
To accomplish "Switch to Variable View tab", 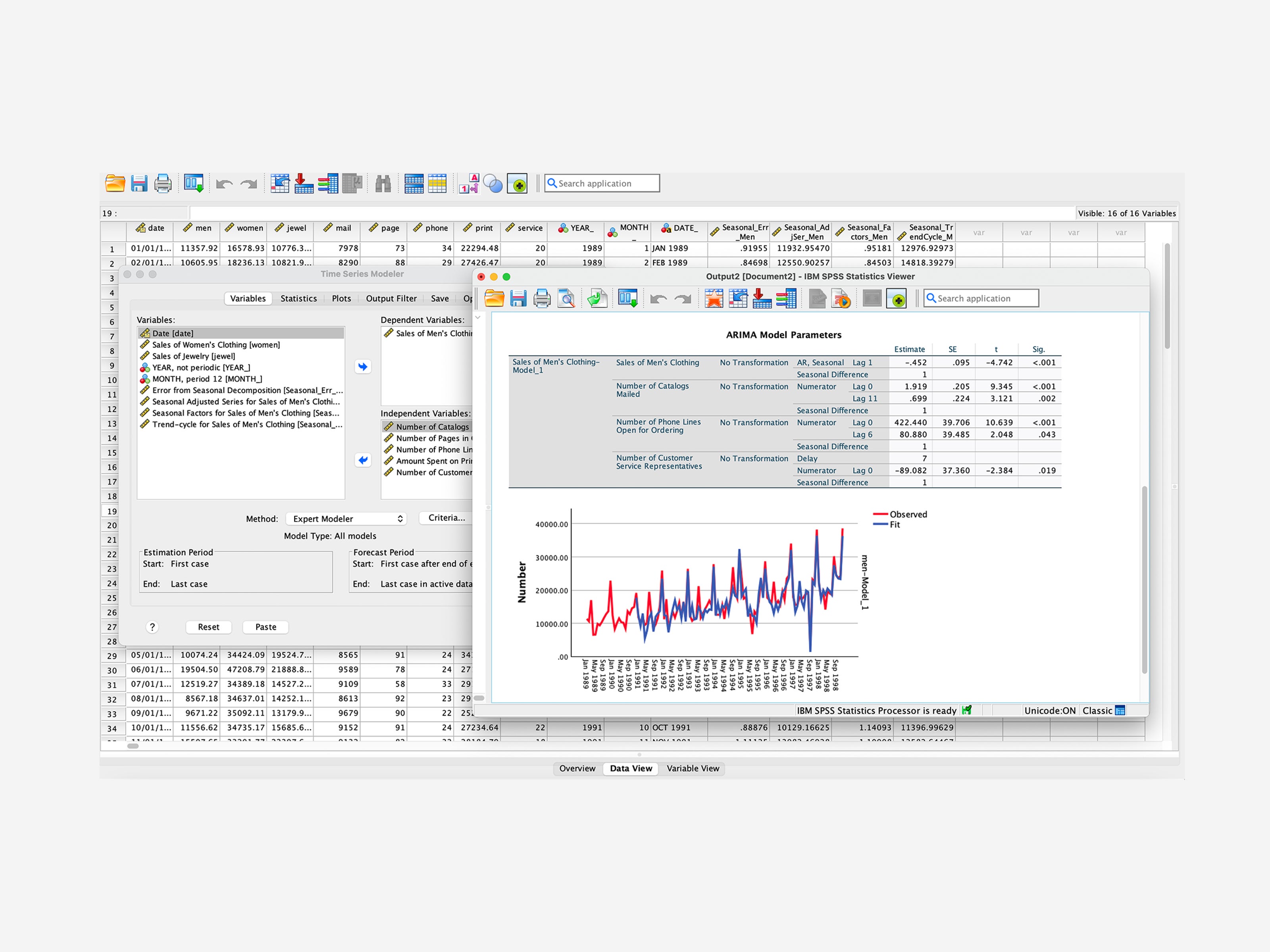I will click(x=693, y=768).
